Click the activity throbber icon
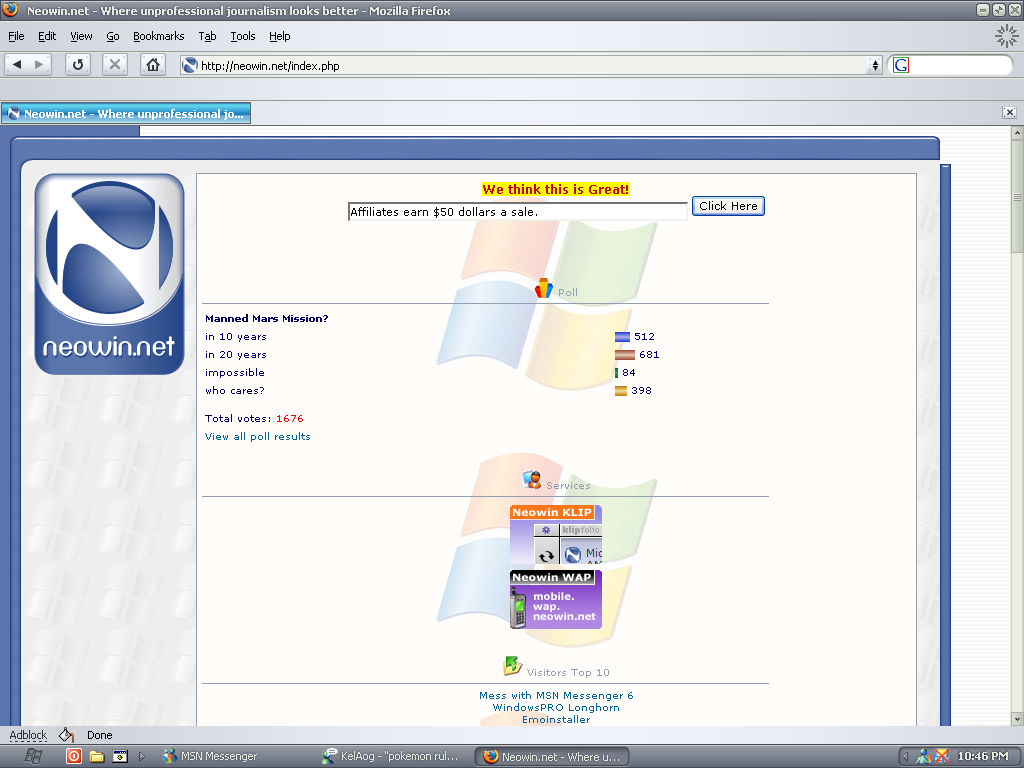This screenshot has height=768, width=1024. pyautogui.click(x=1006, y=36)
